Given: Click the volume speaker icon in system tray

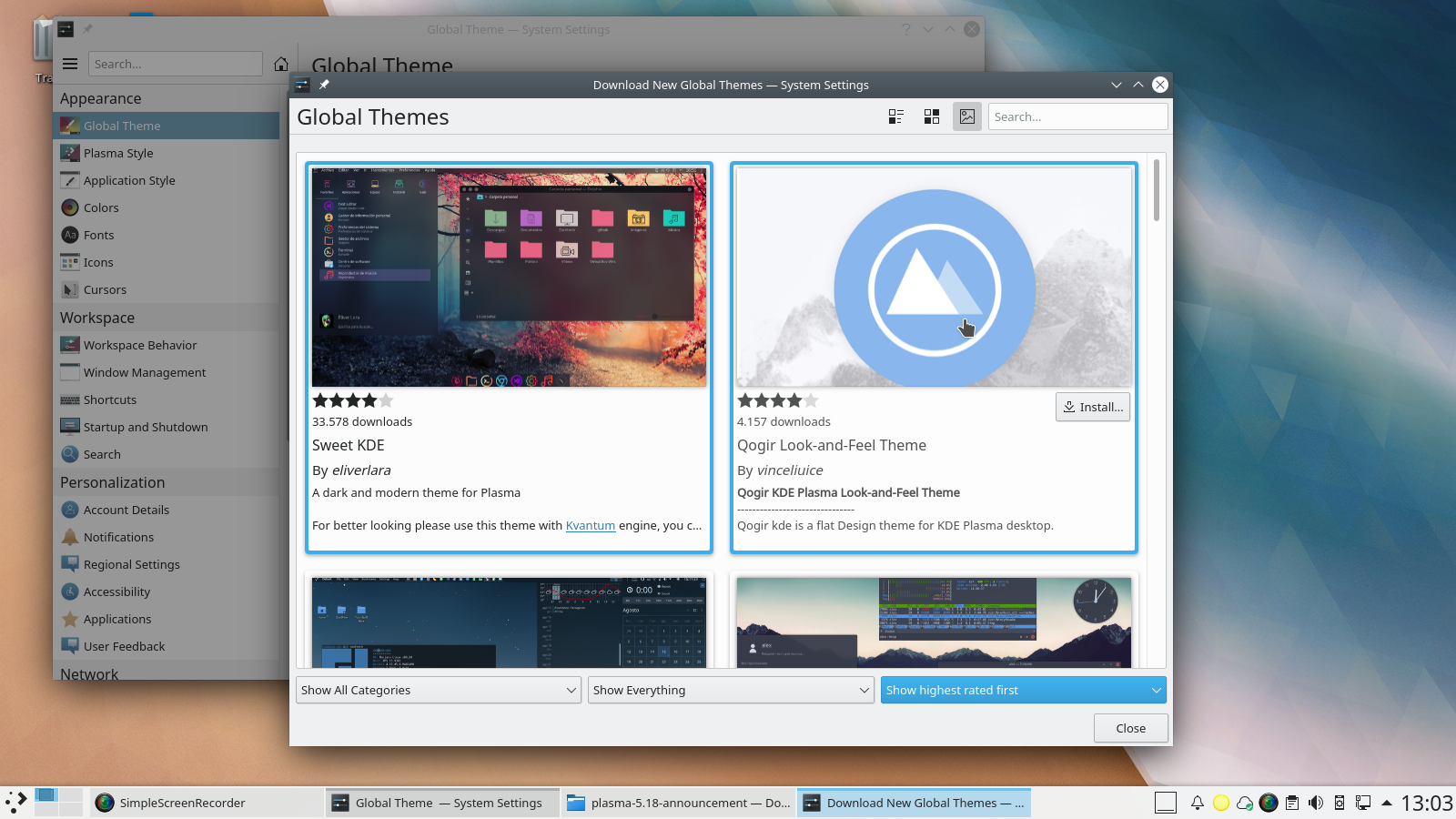Looking at the screenshot, I should pyautogui.click(x=1316, y=803).
